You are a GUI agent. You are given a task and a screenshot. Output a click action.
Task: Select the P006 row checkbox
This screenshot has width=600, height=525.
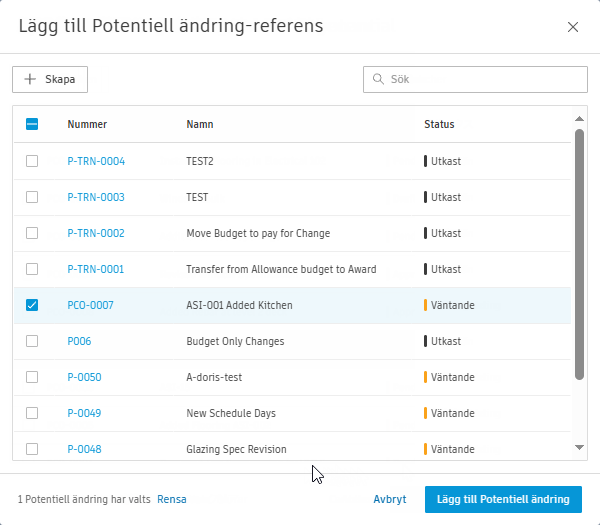point(32,341)
